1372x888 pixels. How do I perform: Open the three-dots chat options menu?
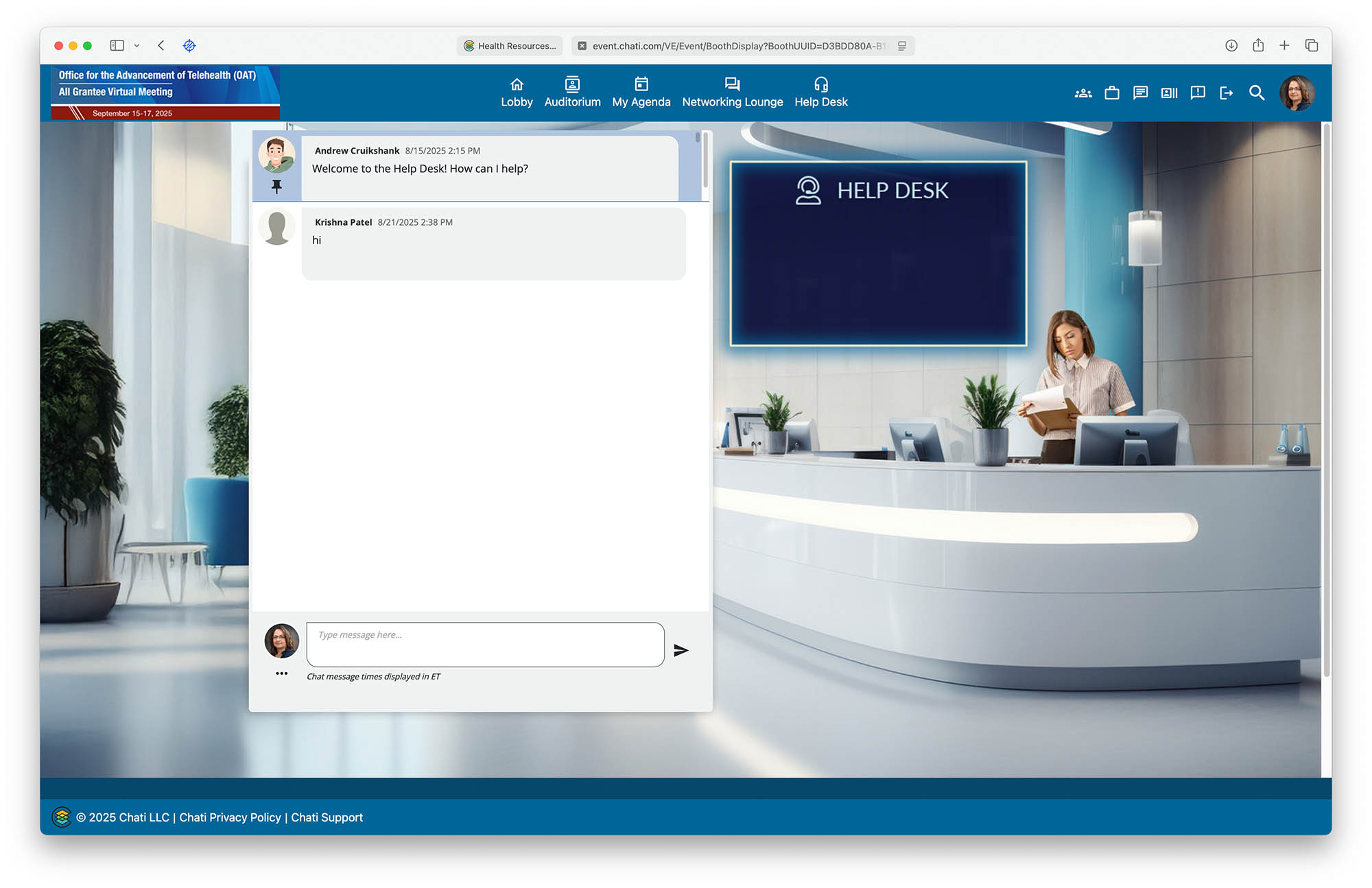(x=281, y=673)
